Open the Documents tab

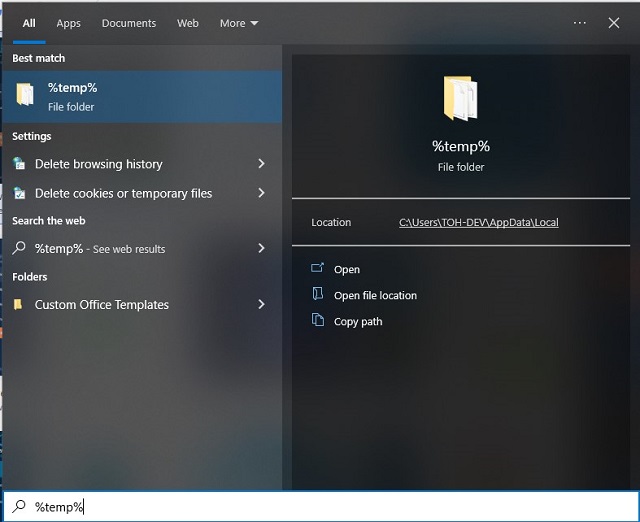129,23
